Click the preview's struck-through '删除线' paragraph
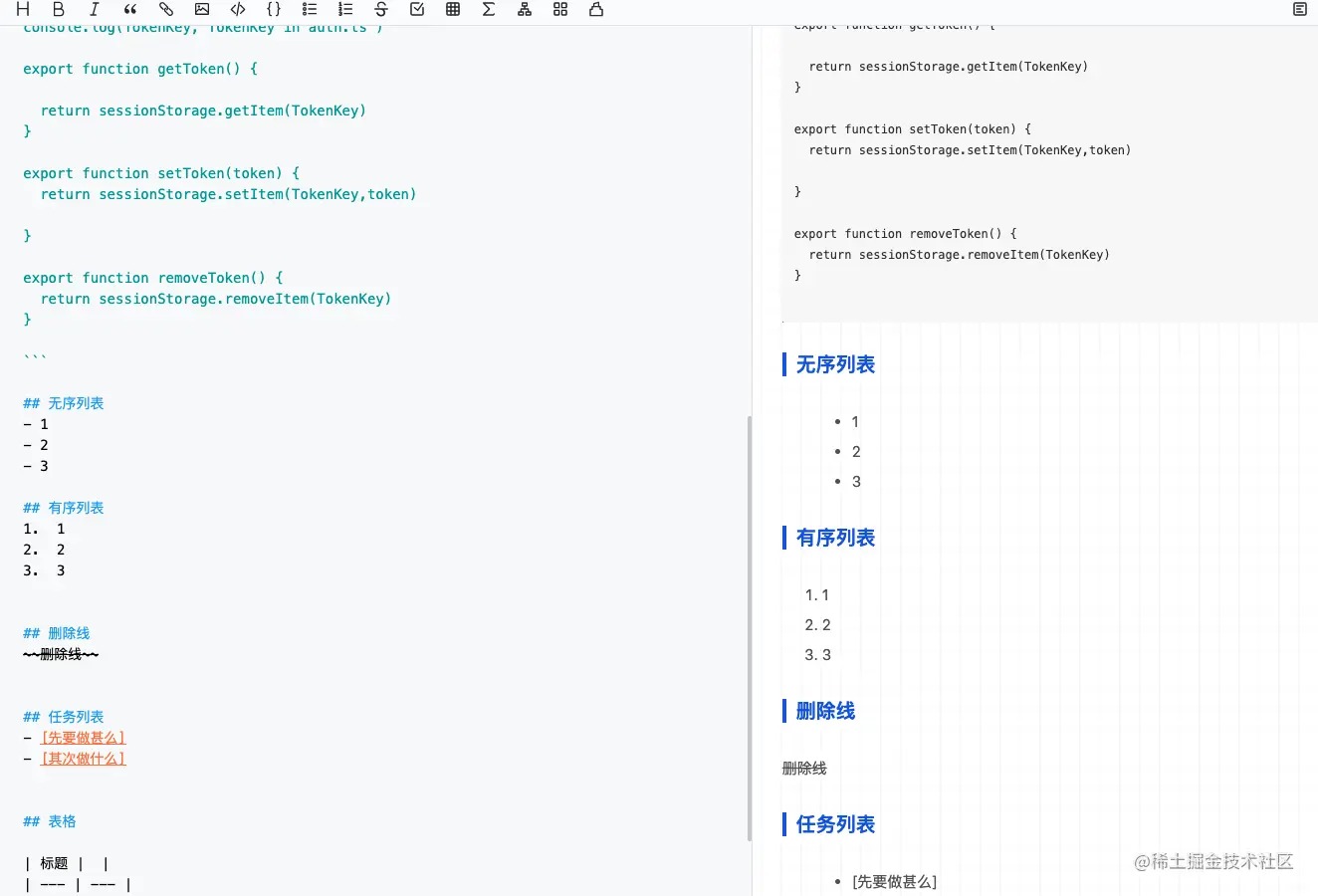This screenshot has width=1318, height=896. pos(804,769)
